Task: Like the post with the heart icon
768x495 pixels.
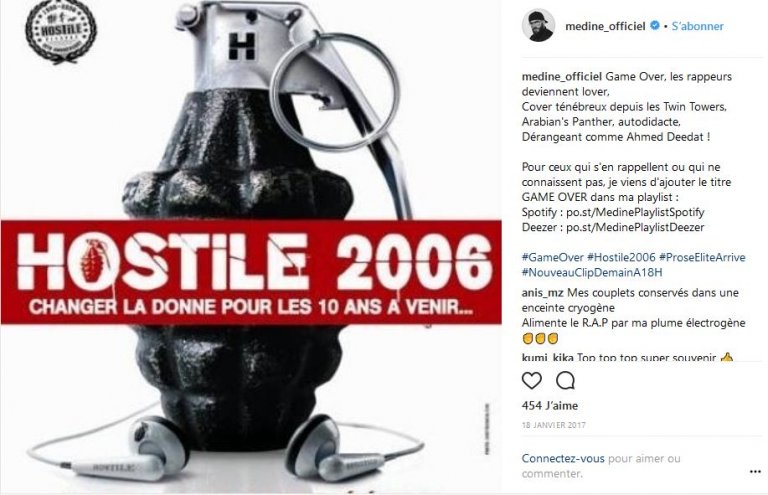Action: [531, 380]
